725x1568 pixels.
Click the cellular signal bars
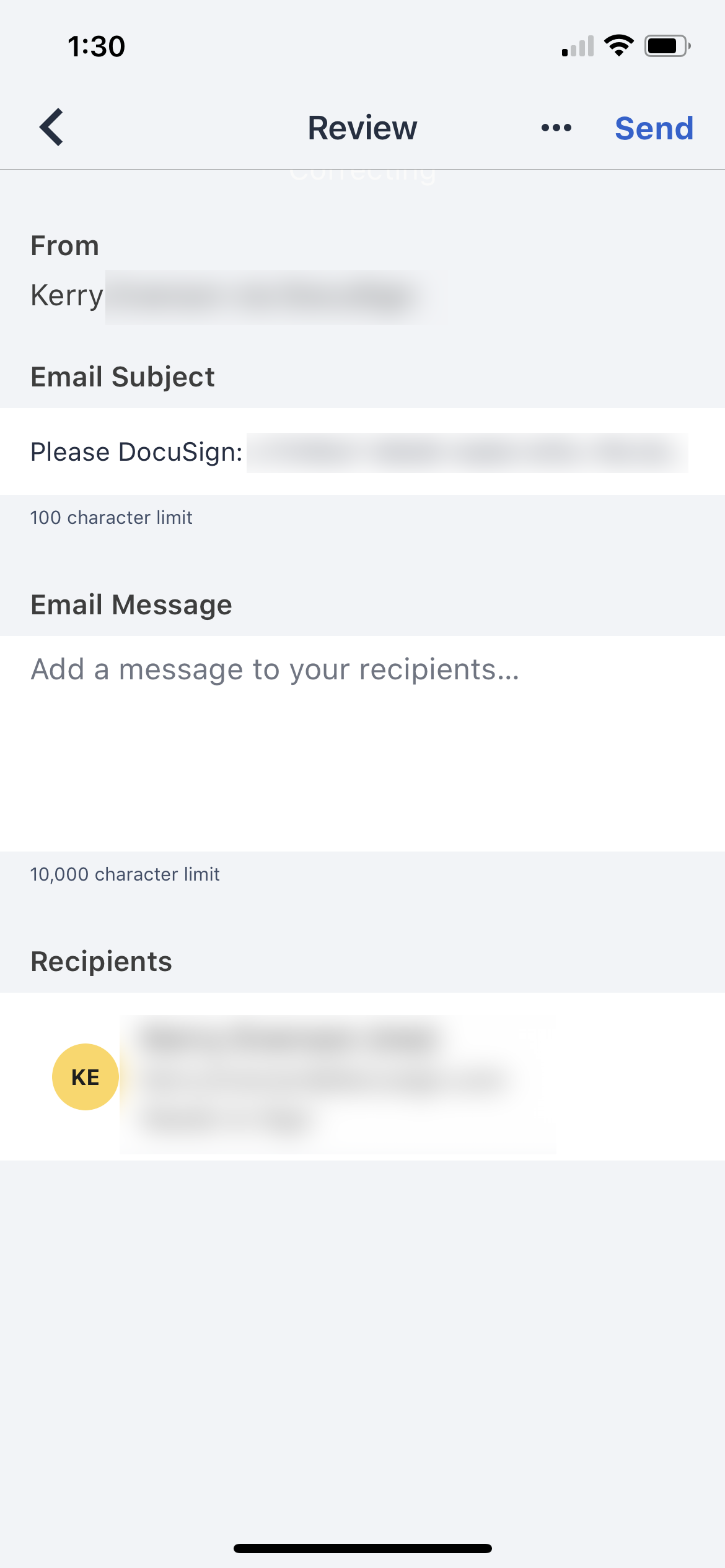[578, 46]
